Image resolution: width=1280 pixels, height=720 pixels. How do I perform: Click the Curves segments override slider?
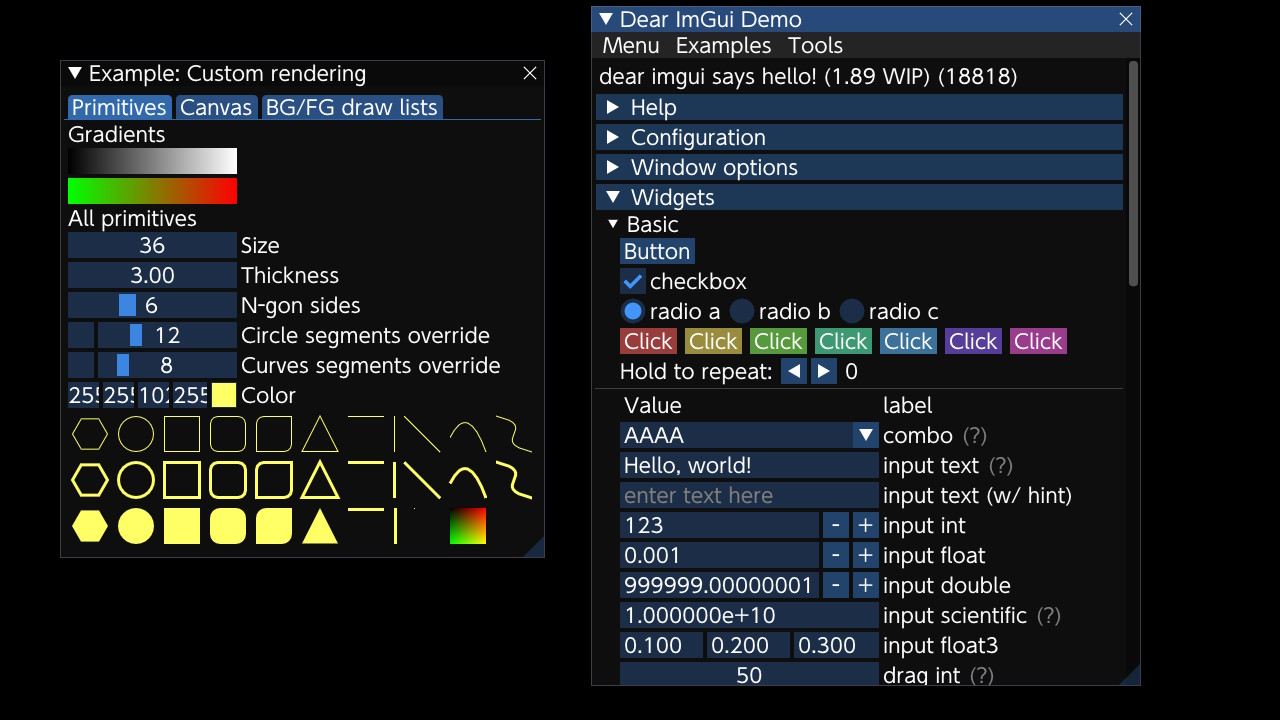167,365
